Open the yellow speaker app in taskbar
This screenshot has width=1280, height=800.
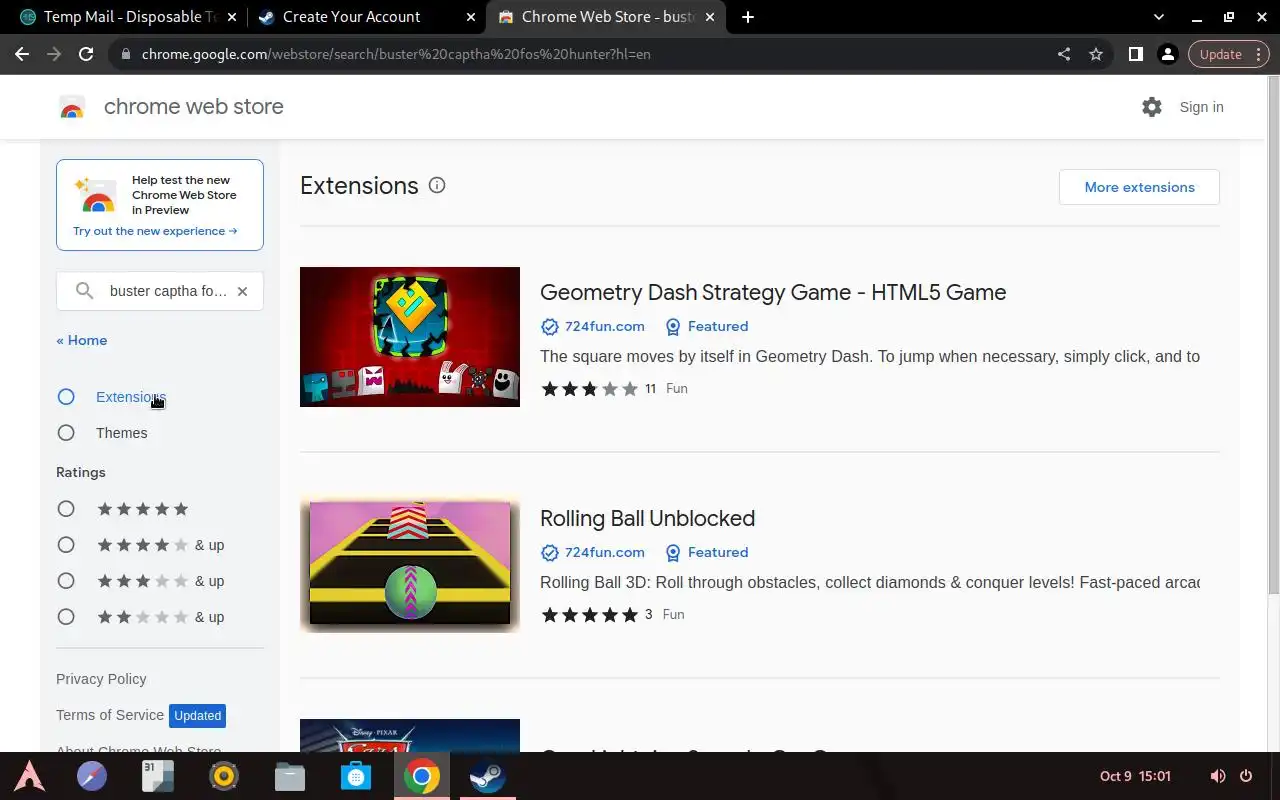tap(224, 776)
